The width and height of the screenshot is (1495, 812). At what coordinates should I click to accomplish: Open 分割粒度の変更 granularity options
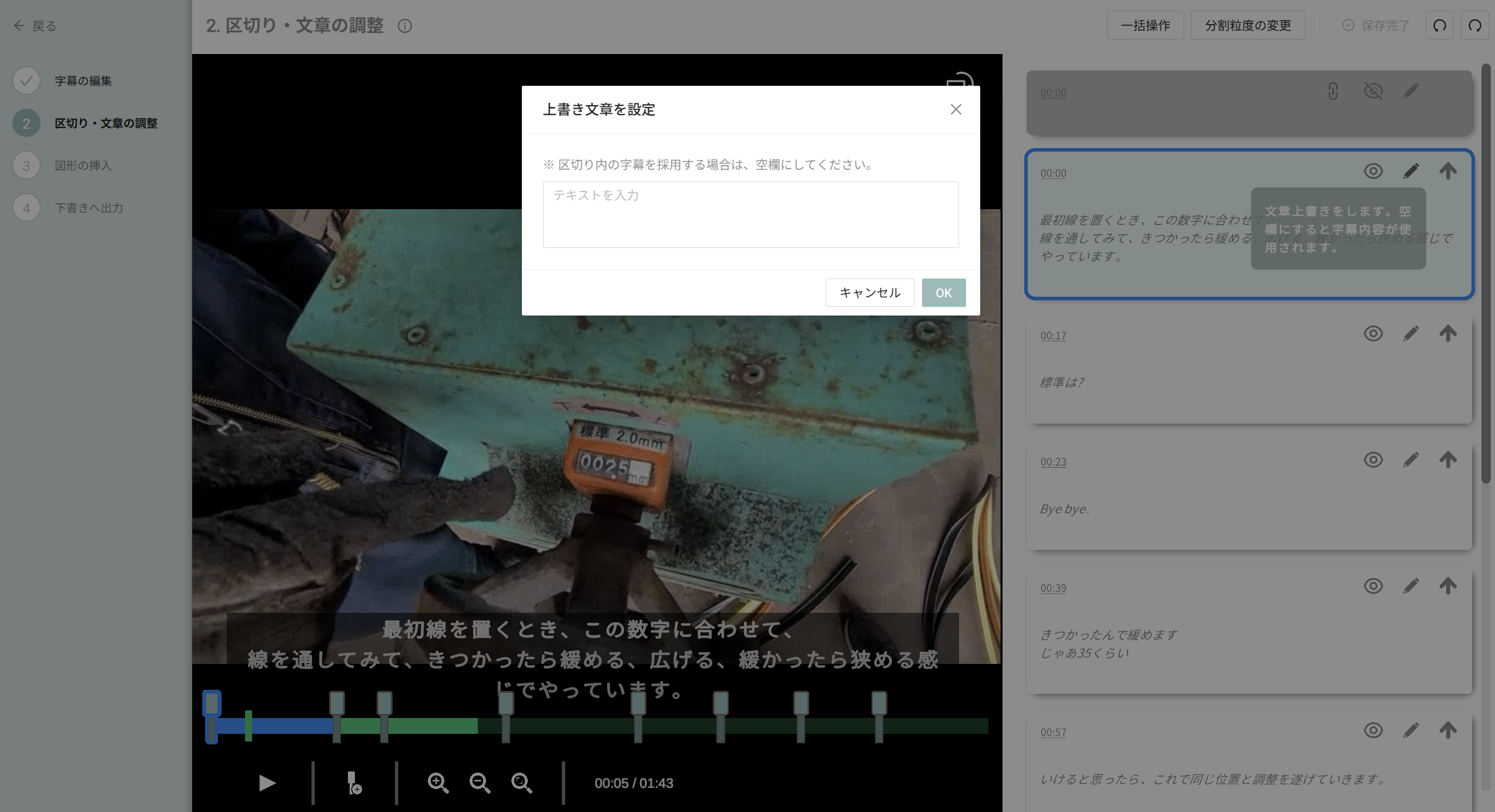click(x=1248, y=25)
